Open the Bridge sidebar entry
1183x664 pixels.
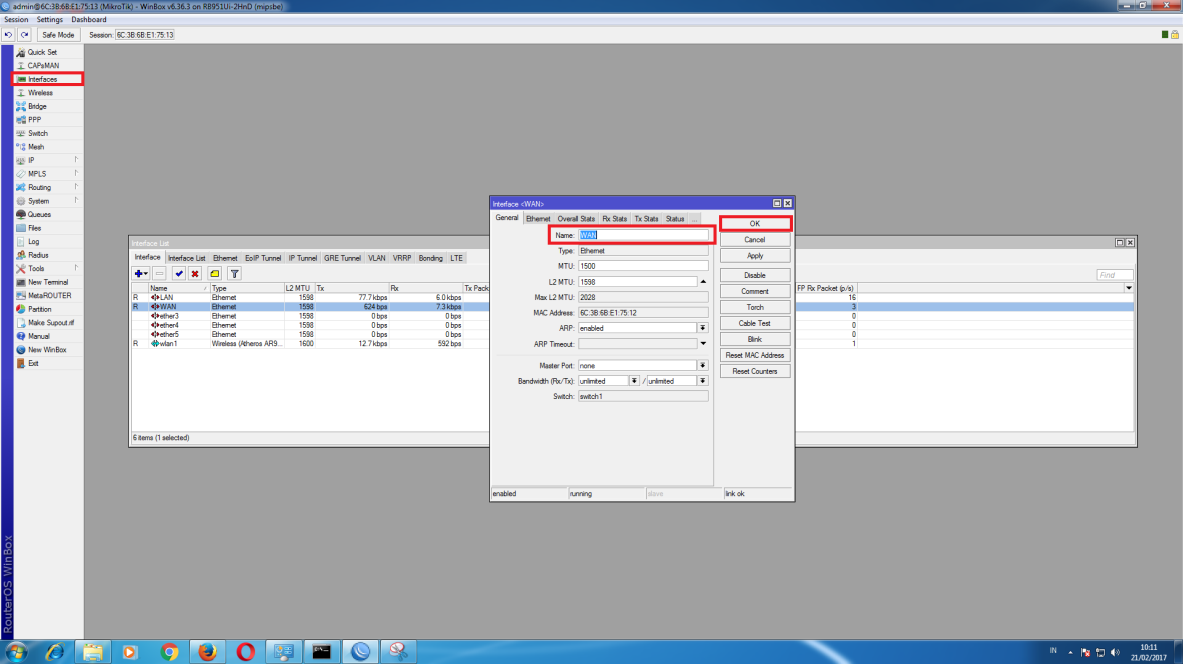pyautogui.click(x=37, y=106)
